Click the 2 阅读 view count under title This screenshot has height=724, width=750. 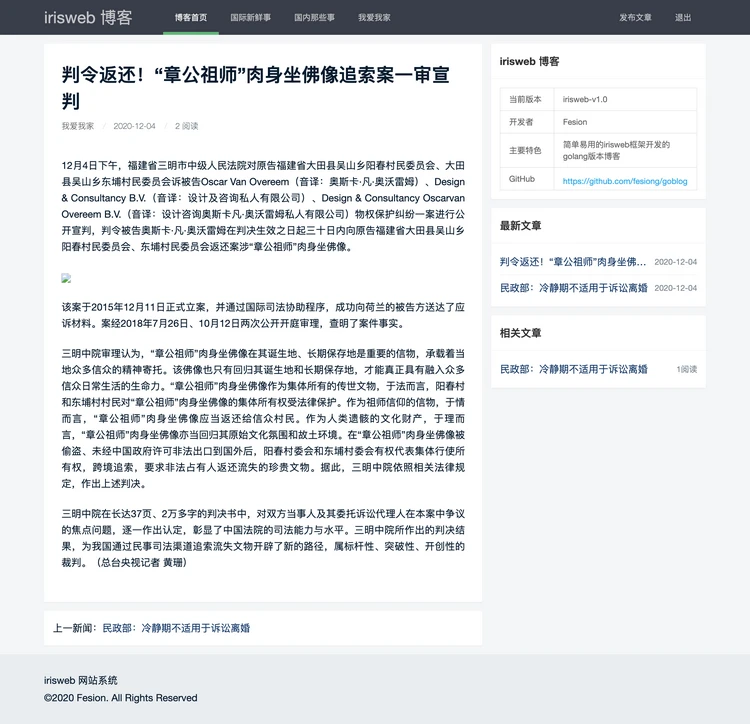187,126
